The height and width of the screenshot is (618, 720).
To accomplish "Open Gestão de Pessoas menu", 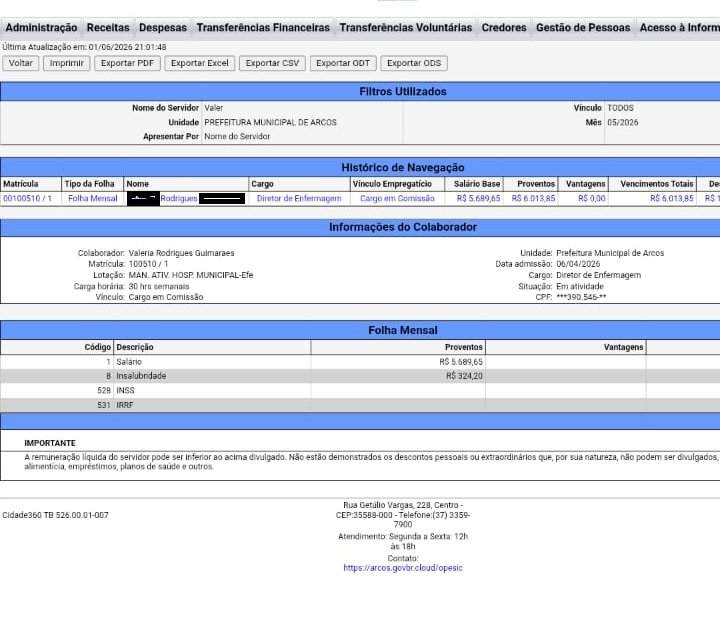I will tap(583, 28).
